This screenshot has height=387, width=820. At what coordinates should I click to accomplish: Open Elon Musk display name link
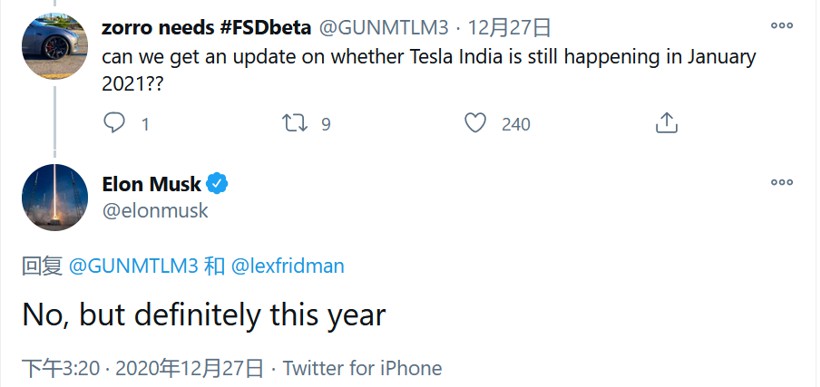[151, 184]
